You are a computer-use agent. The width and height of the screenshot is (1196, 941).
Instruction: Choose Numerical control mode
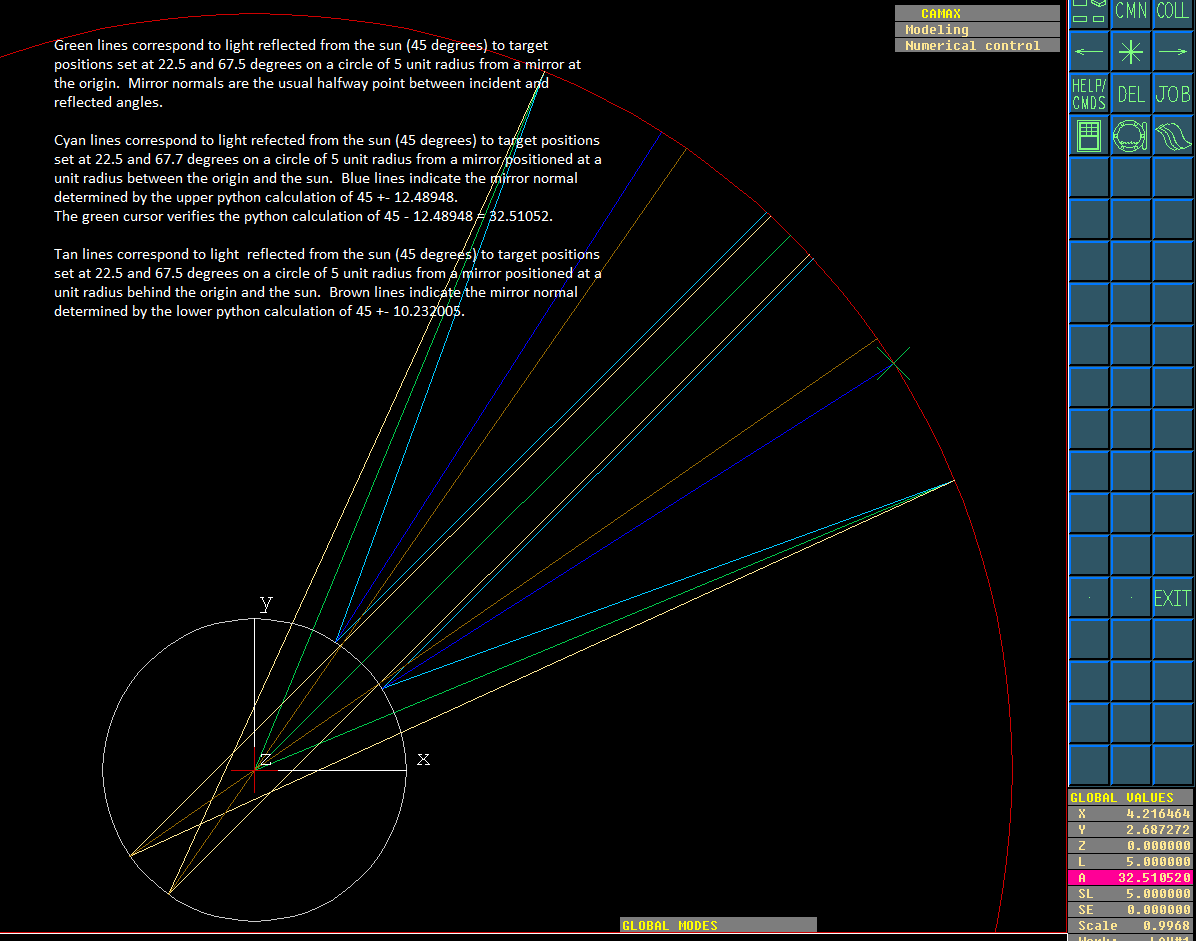(977, 45)
